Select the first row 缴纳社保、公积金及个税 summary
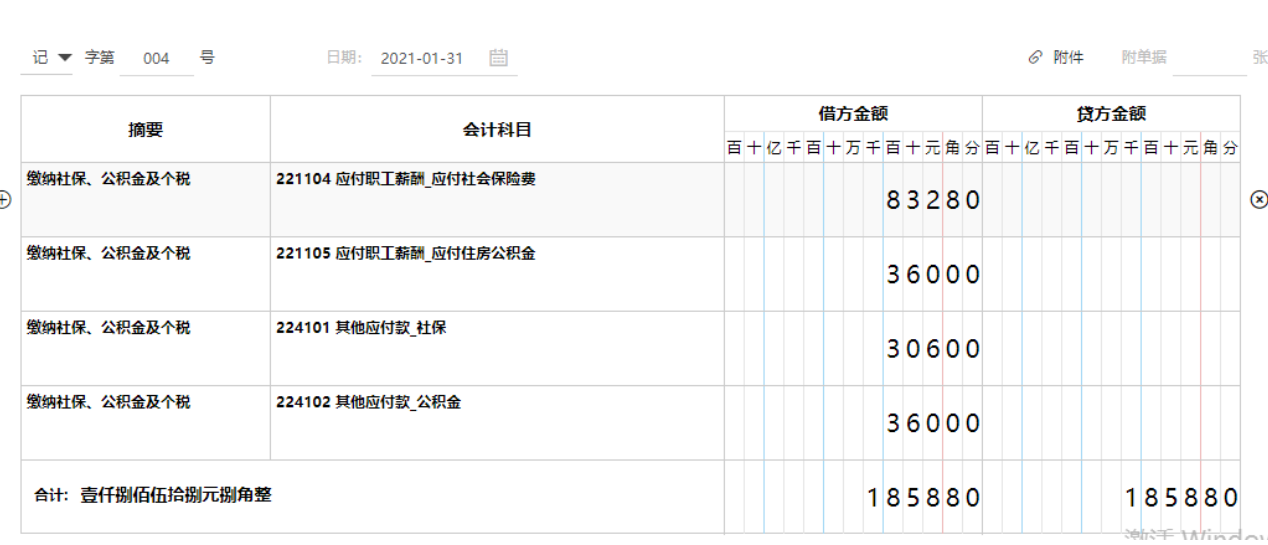The image size is (1268, 545). click(146, 200)
